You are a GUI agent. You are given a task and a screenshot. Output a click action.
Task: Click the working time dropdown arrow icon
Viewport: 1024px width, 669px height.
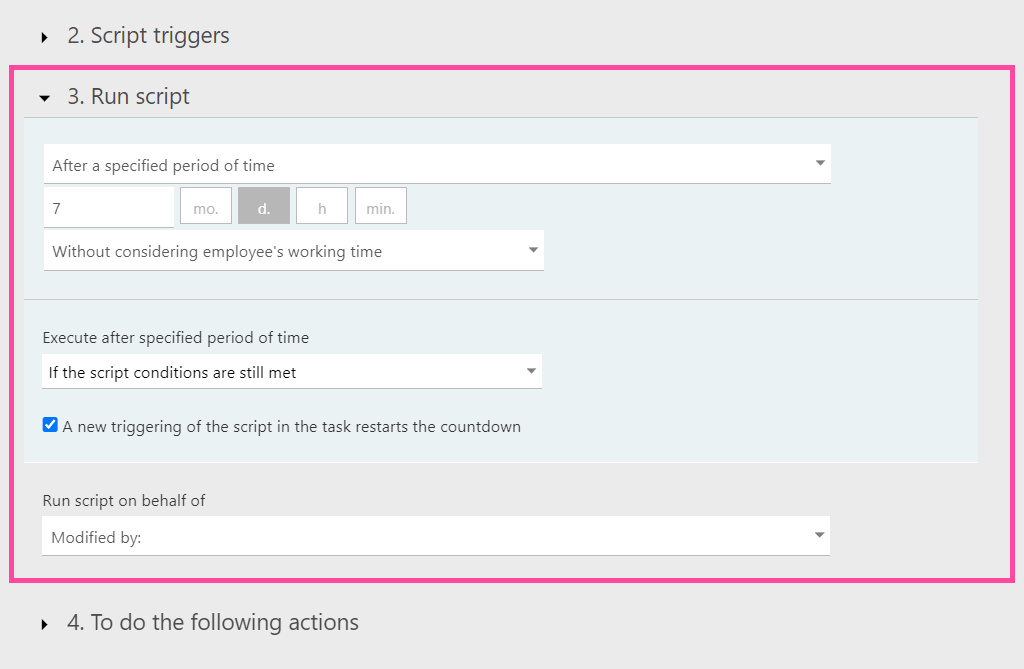pyautogui.click(x=534, y=250)
